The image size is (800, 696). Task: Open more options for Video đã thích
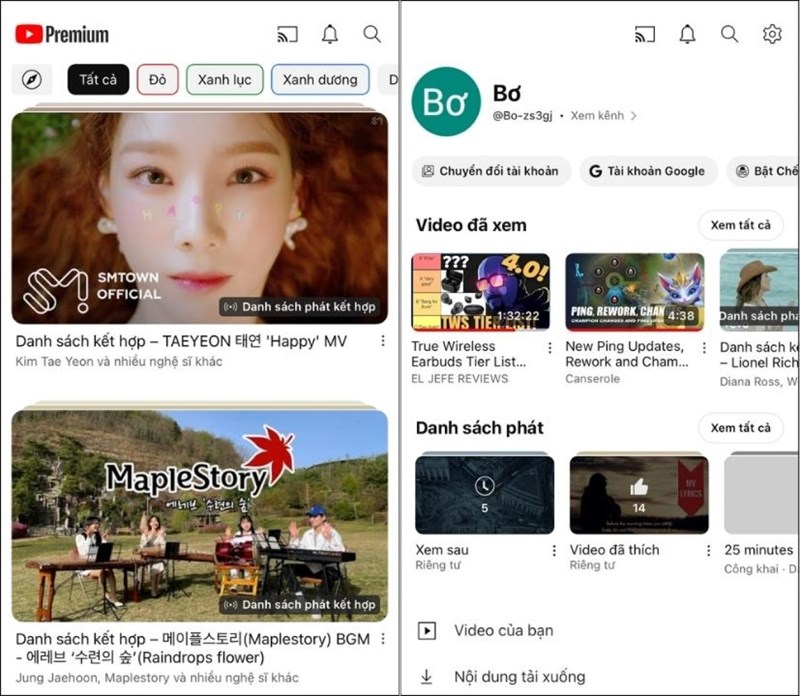pyautogui.click(x=708, y=551)
